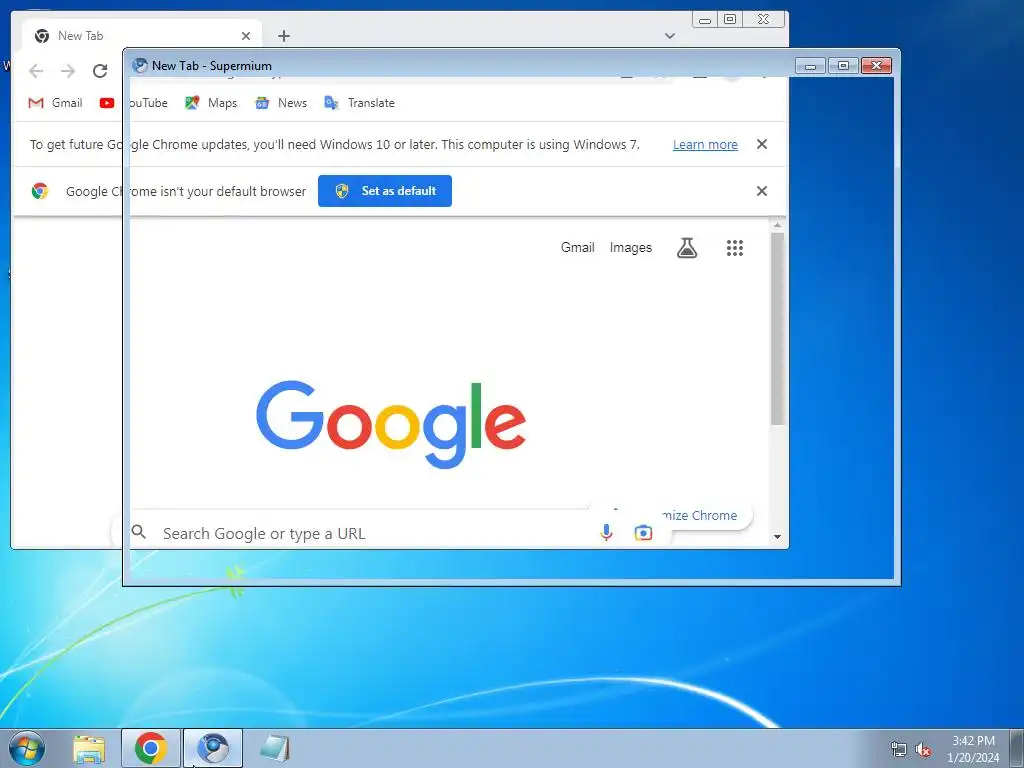Image resolution: width=1024 pixels, height=768 pixels.
Task: Search by image with camera icon
Action: [643, 533]
